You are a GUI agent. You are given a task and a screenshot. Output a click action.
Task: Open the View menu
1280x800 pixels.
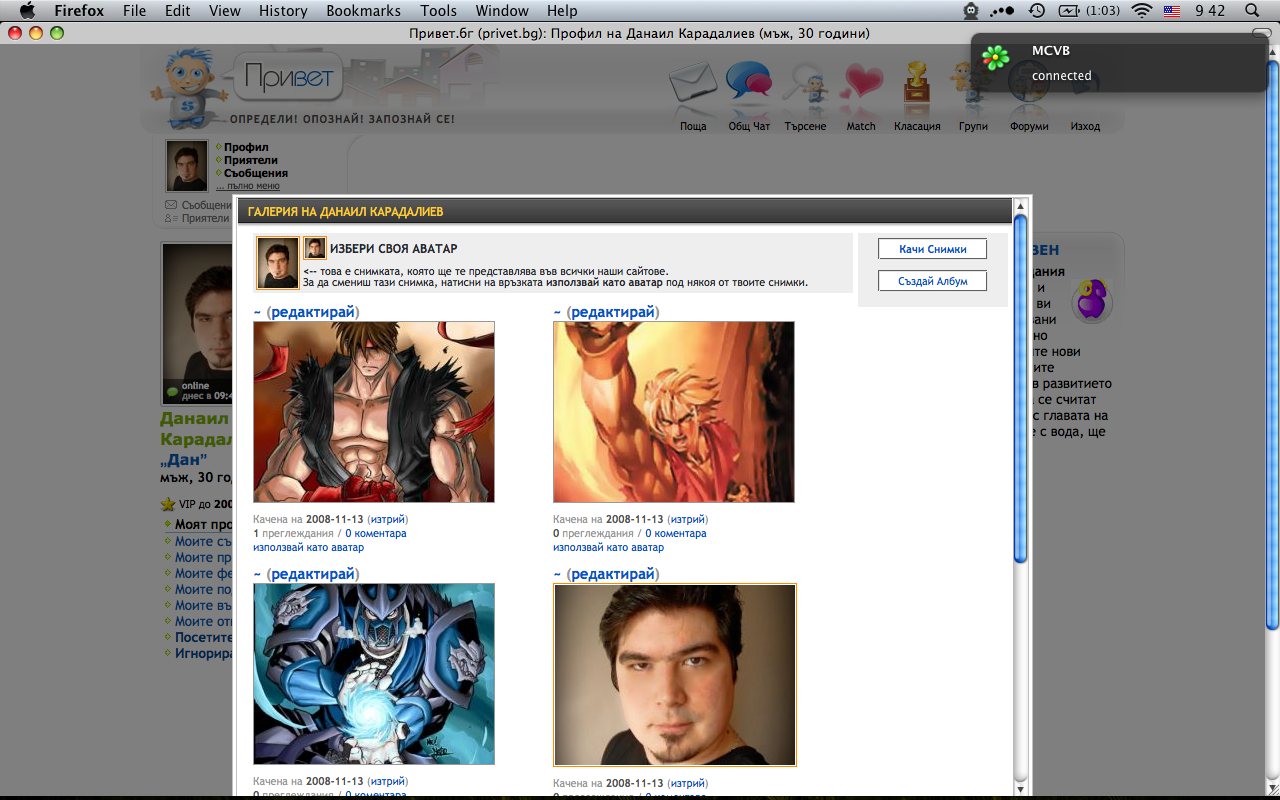[x=225, y=11]
